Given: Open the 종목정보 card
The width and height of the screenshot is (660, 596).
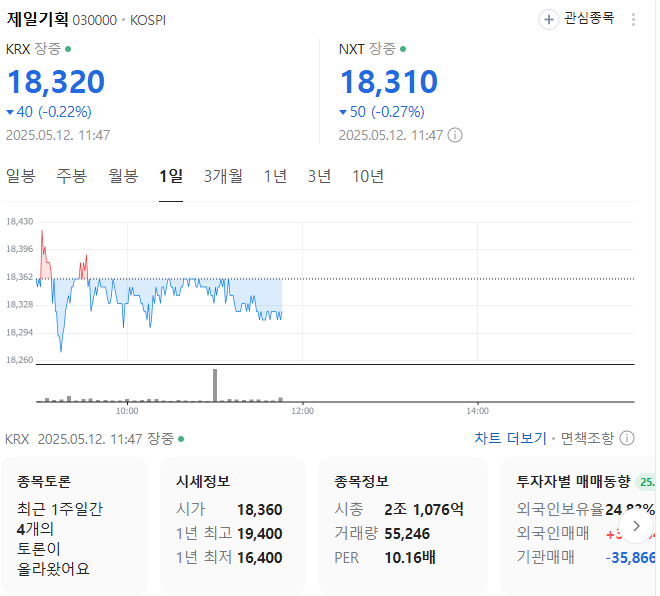Looking at the screenshot, I should coord(405,528).
